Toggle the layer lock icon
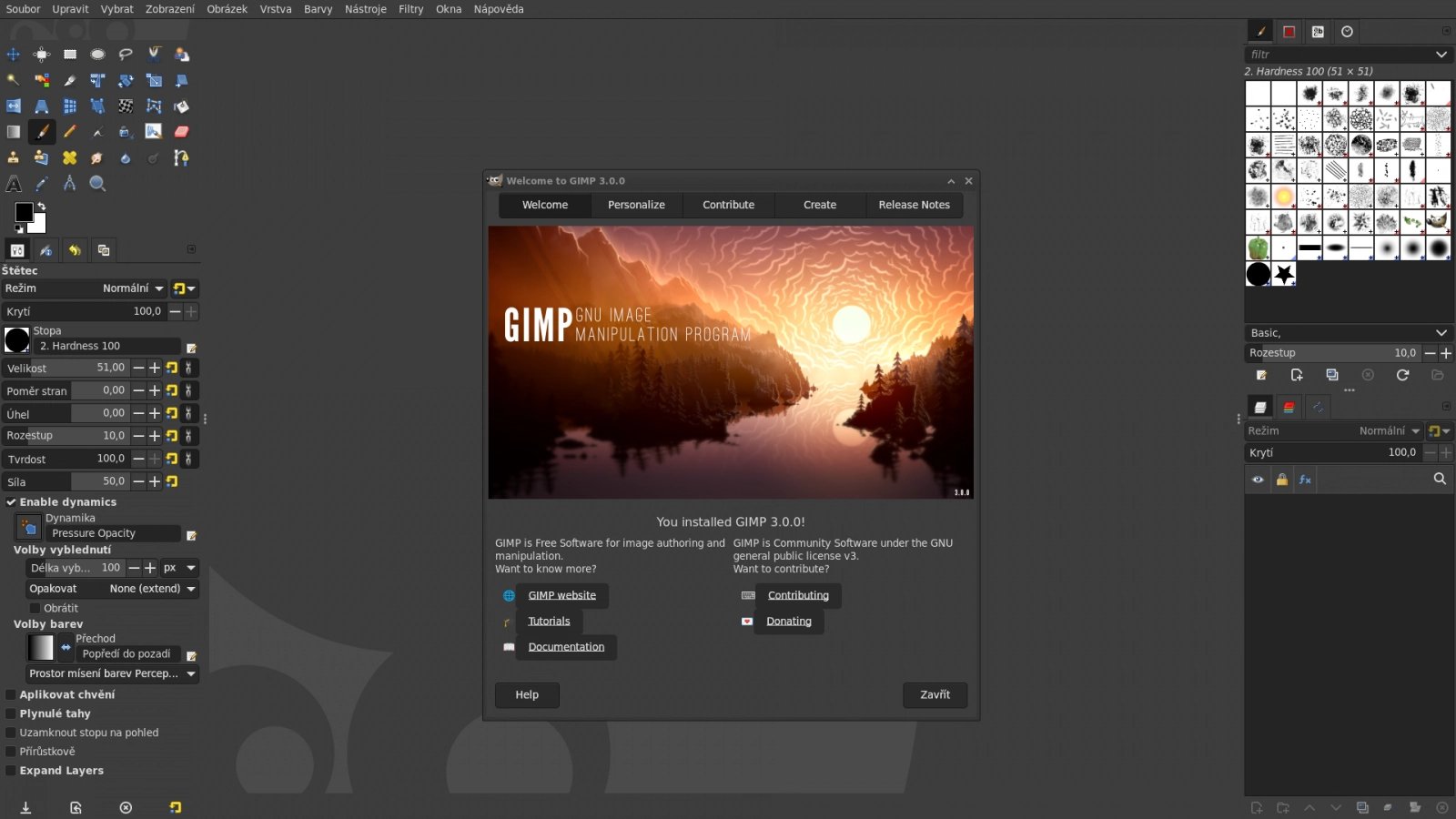Viewport: 1456px width, 819px height. (1281, 480)
